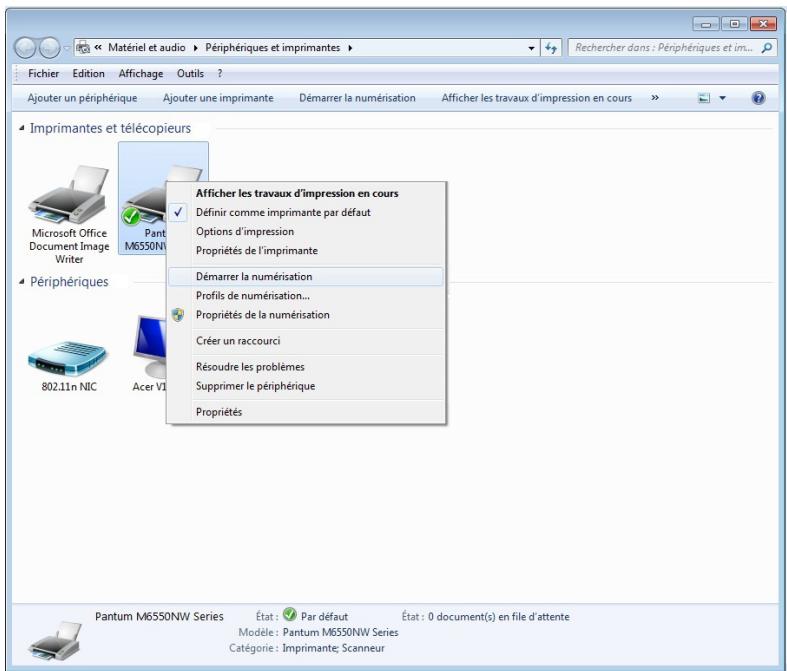Select Propriétés de l'imprimante menu entry

(x=256, y=250)
